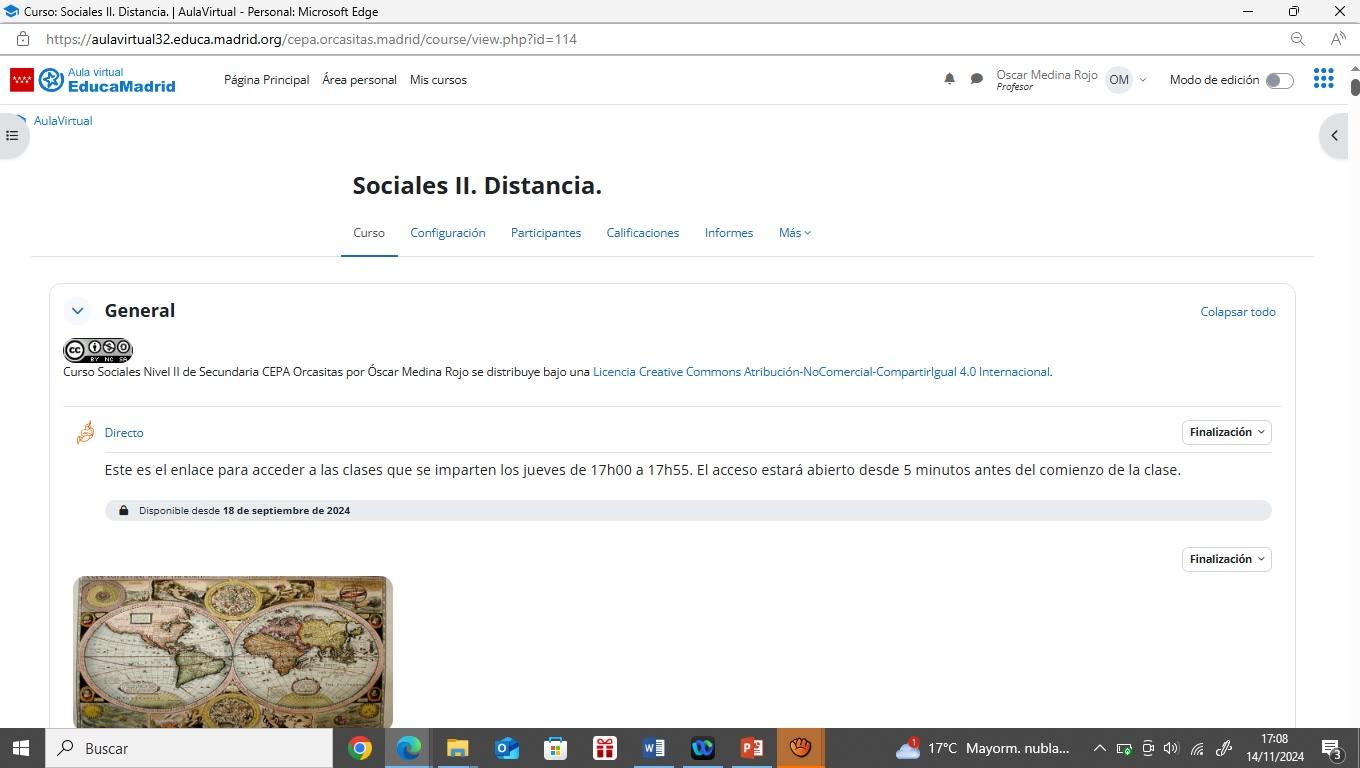Show hidden system tray icons
1360x768 pixels.
pyautogui.click(x=1099, y=748)
